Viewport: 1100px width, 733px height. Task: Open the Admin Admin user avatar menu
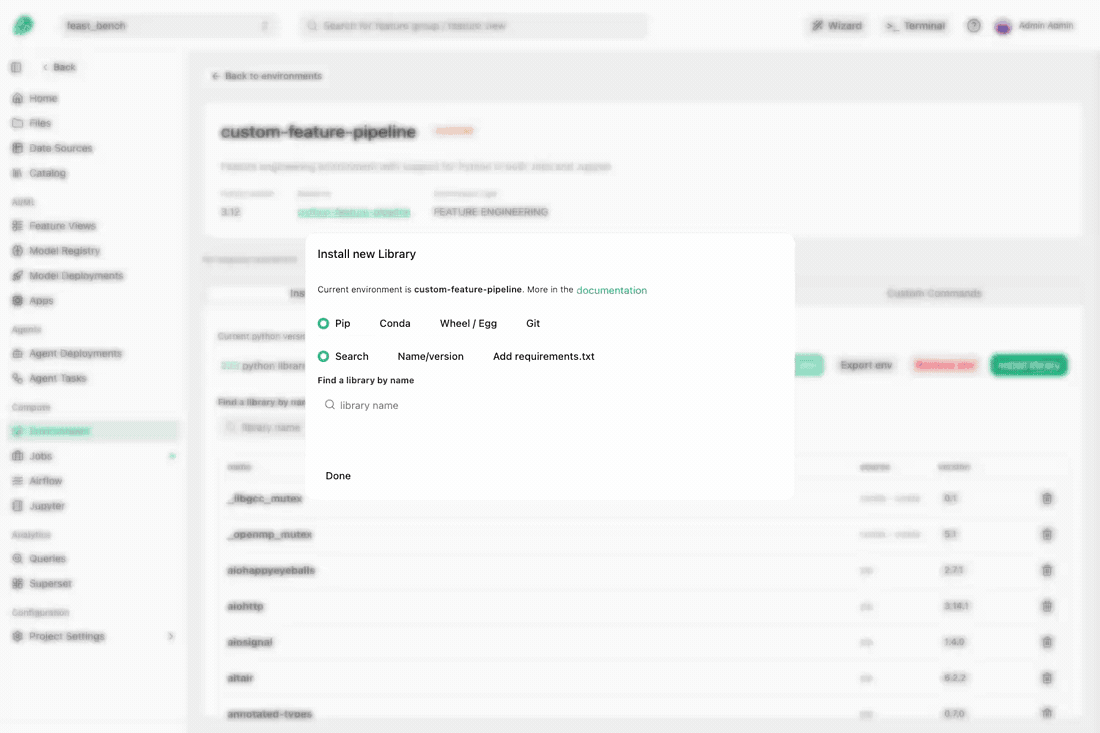coord(1002,27)
